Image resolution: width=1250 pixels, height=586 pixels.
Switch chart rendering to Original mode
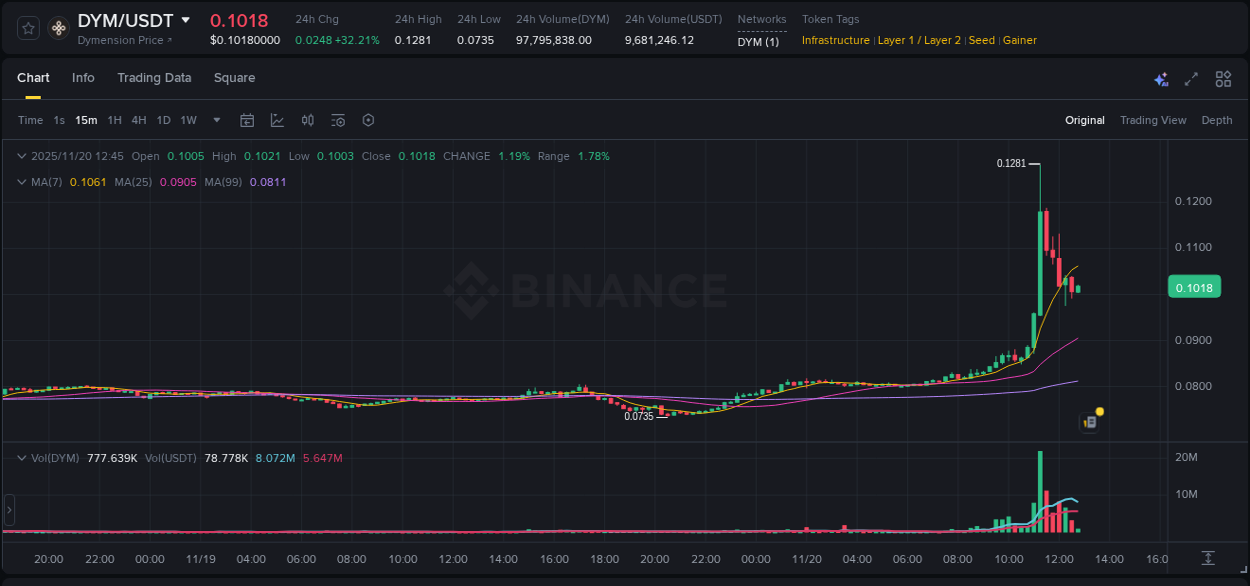[1084, 120]
